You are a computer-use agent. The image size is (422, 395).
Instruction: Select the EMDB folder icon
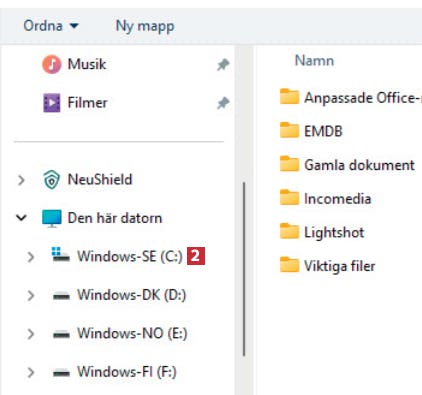[289, 130]
